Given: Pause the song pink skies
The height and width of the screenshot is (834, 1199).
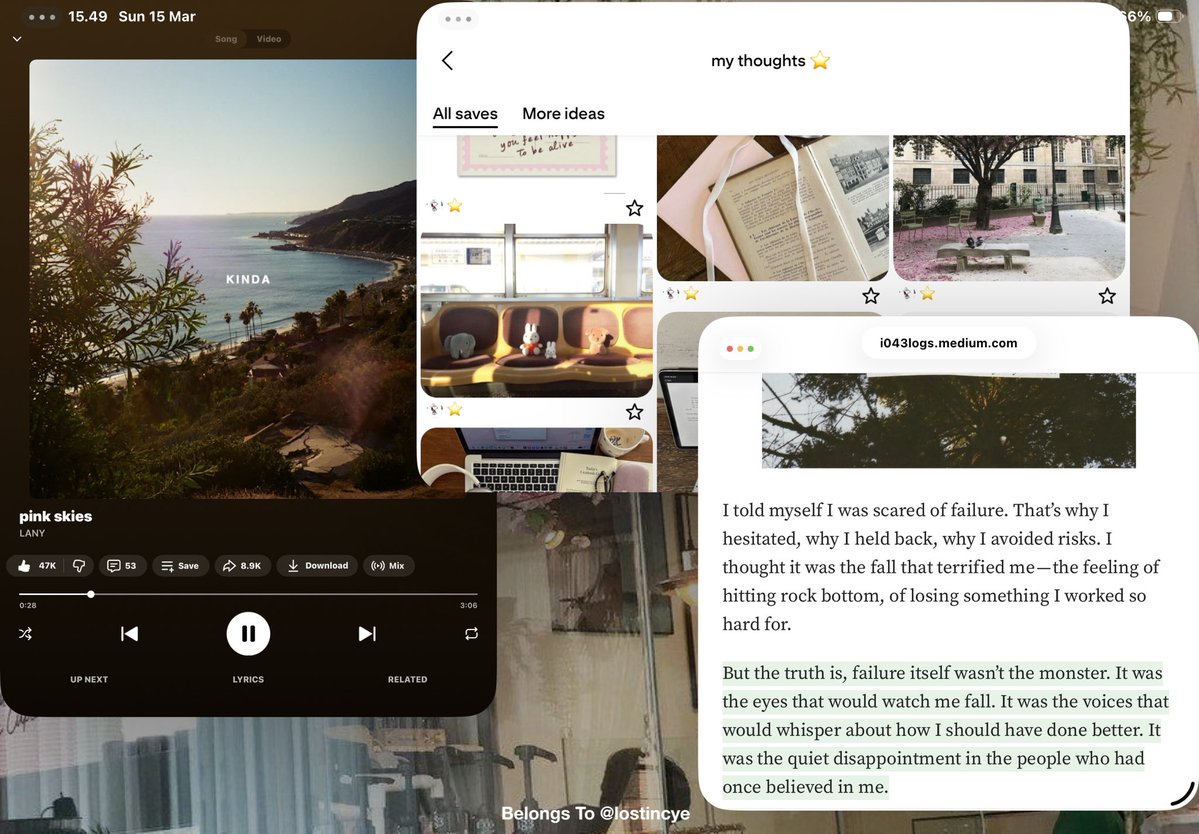Looking at the screenshot, I should 248,634.
